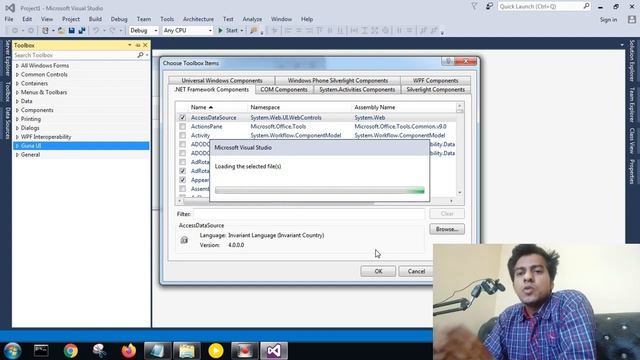This screenshot has height=360, width=640.
Task: Click the Find in Files toolbar icon
Action: pyautogui.click(x=254, y=31)
